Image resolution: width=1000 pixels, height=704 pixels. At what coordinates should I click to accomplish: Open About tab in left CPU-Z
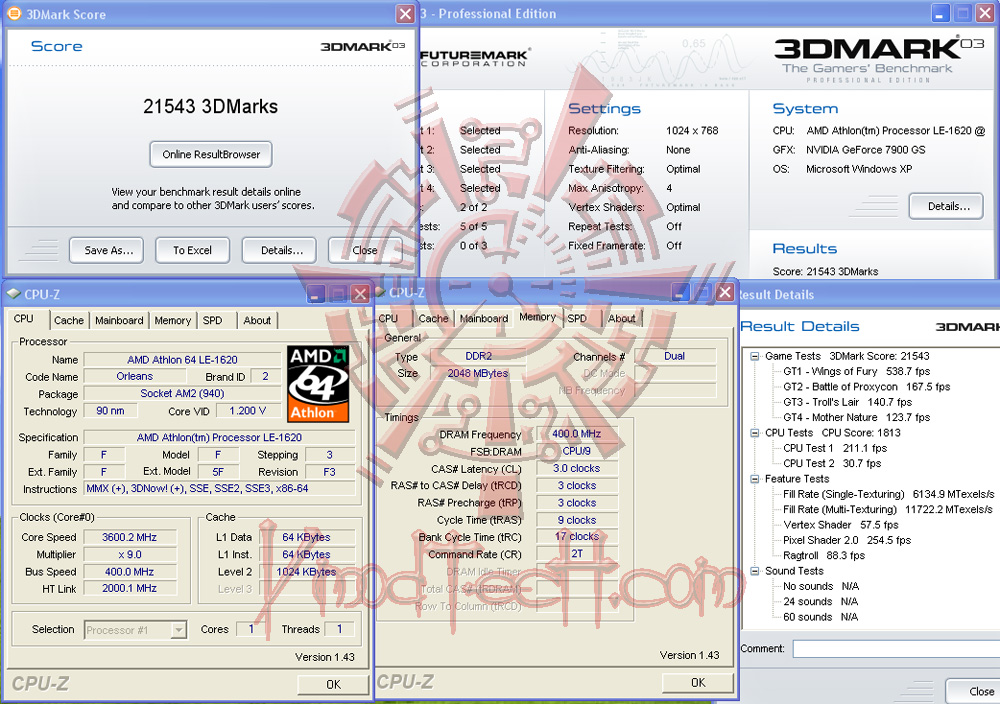point(257,320)
